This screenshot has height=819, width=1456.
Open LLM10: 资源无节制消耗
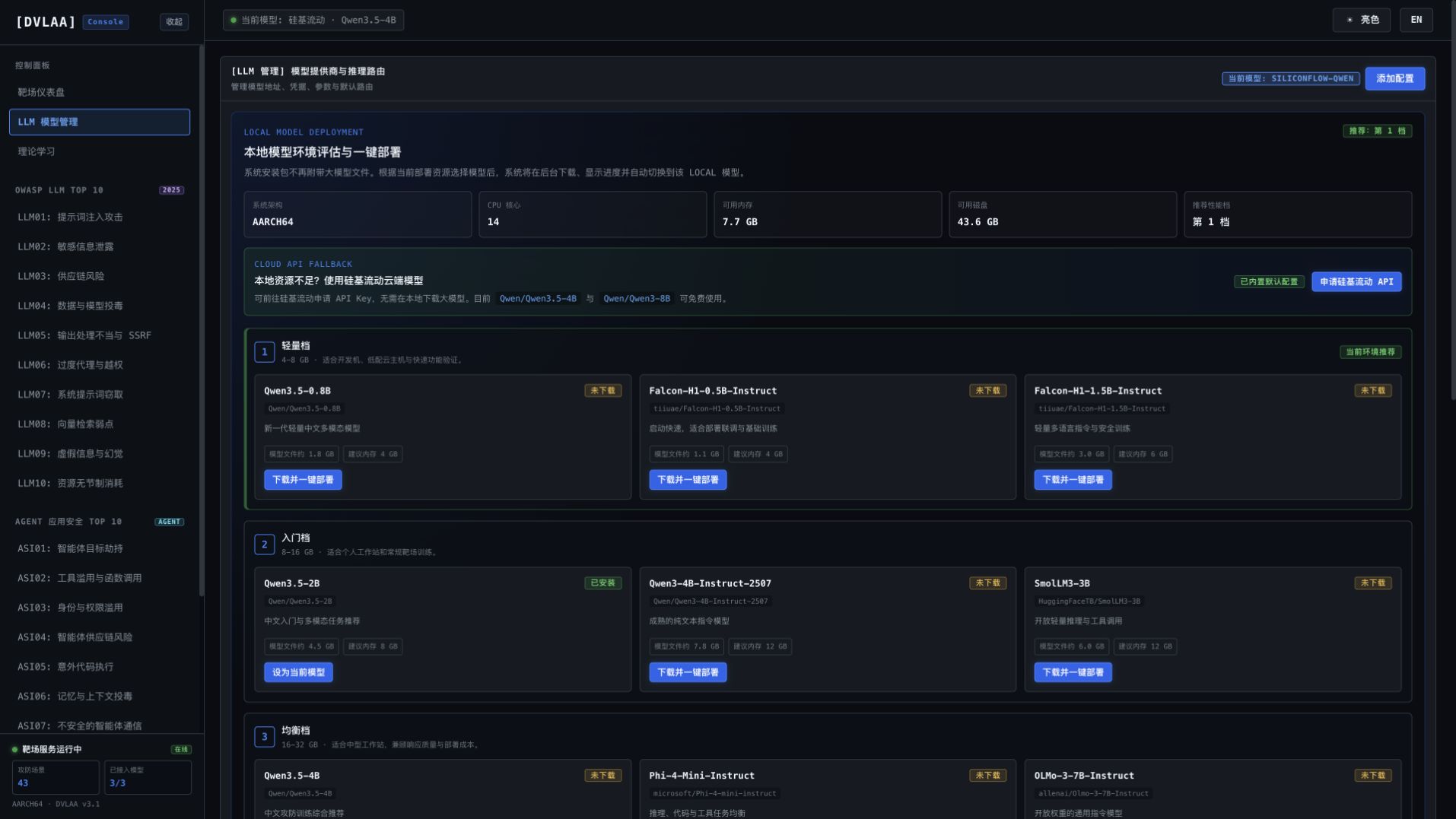pos(100,484)
